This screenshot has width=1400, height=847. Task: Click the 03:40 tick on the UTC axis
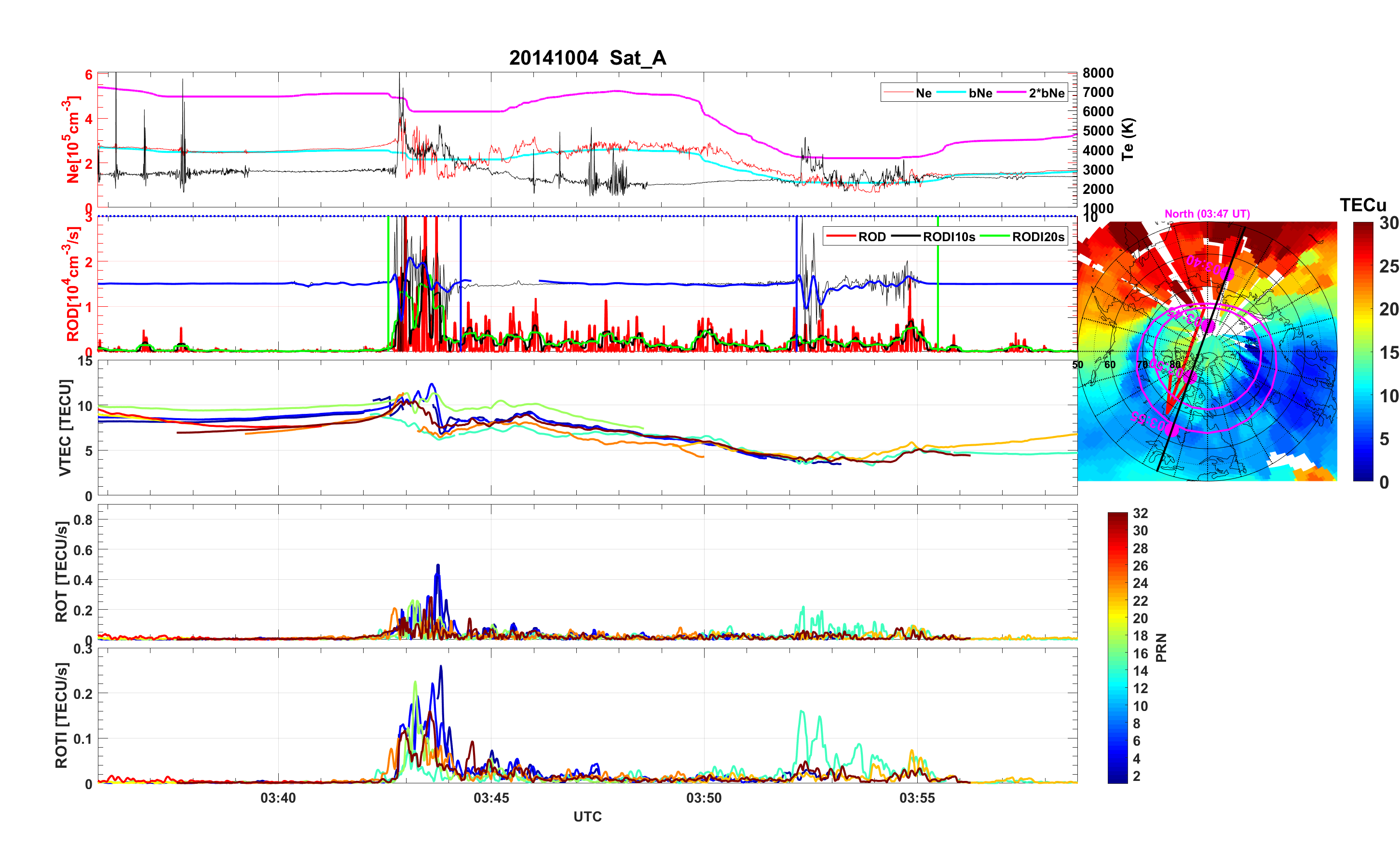point(278,797)
